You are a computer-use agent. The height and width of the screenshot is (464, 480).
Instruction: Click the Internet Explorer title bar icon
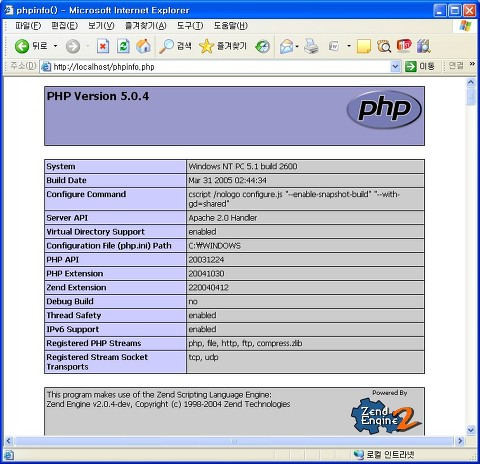pyautogui.click(x=9, y=10)
